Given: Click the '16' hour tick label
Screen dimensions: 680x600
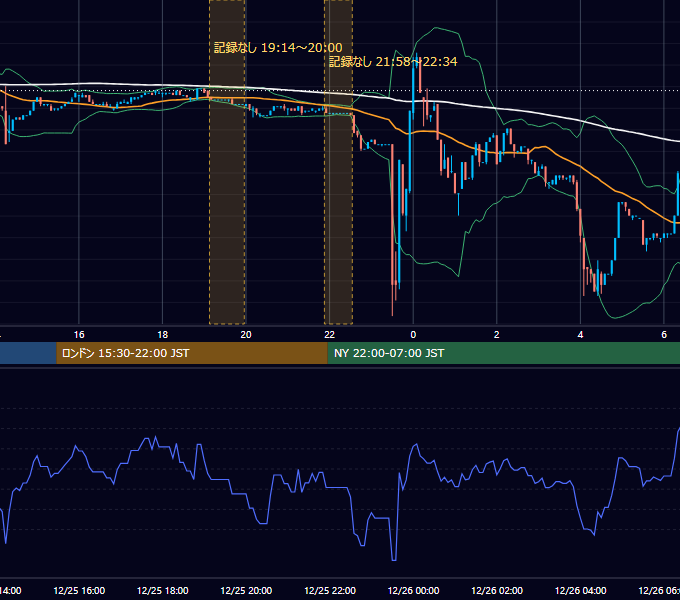Looking at the screenshot, I should (x=79, y=335).
